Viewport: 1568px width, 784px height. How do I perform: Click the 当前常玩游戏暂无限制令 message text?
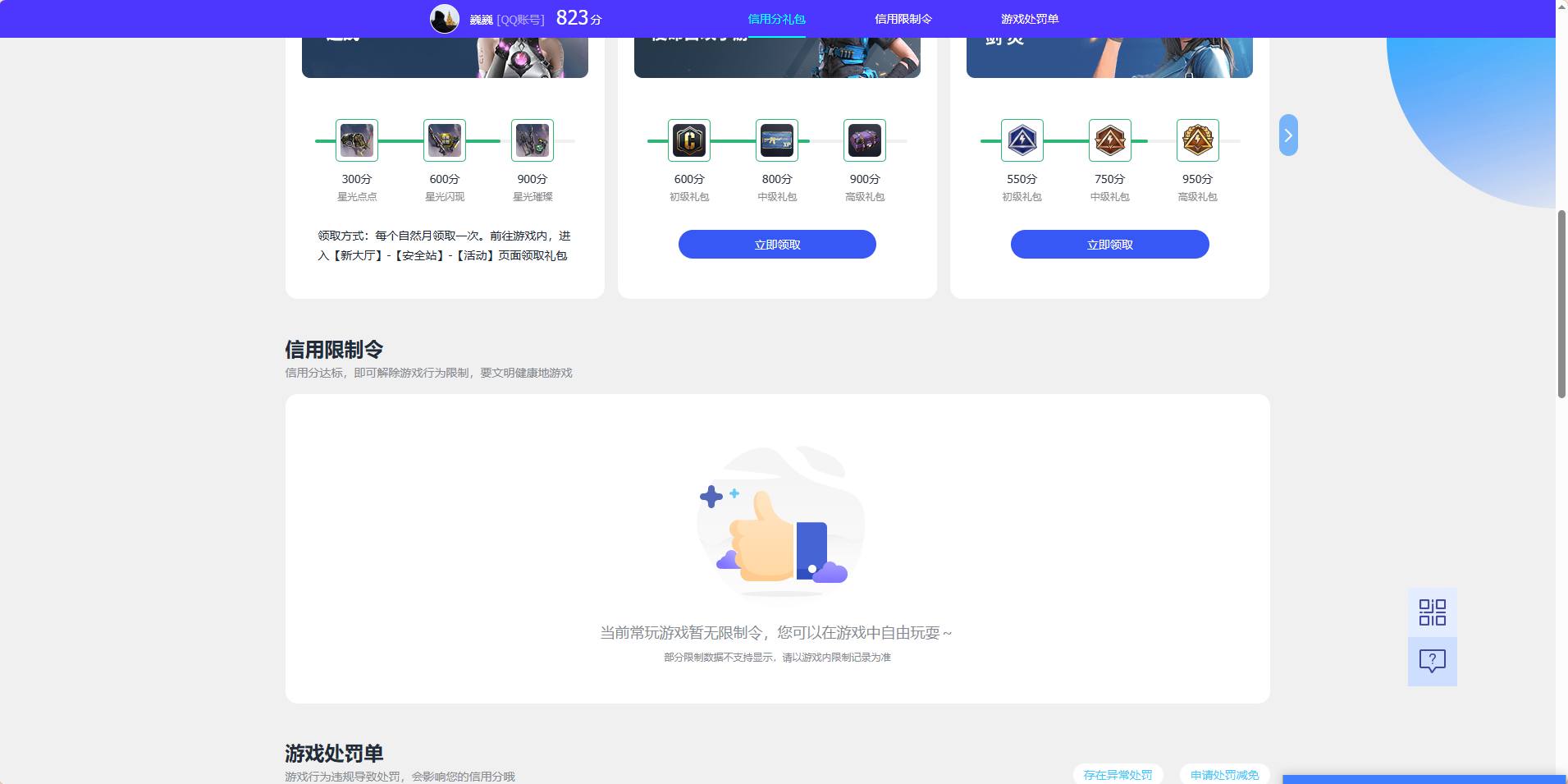click(776, 633)
